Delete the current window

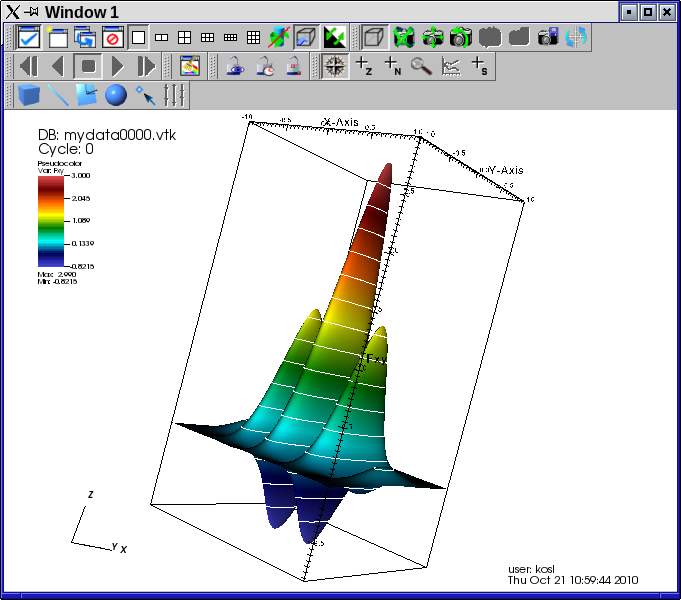(112, 38)
